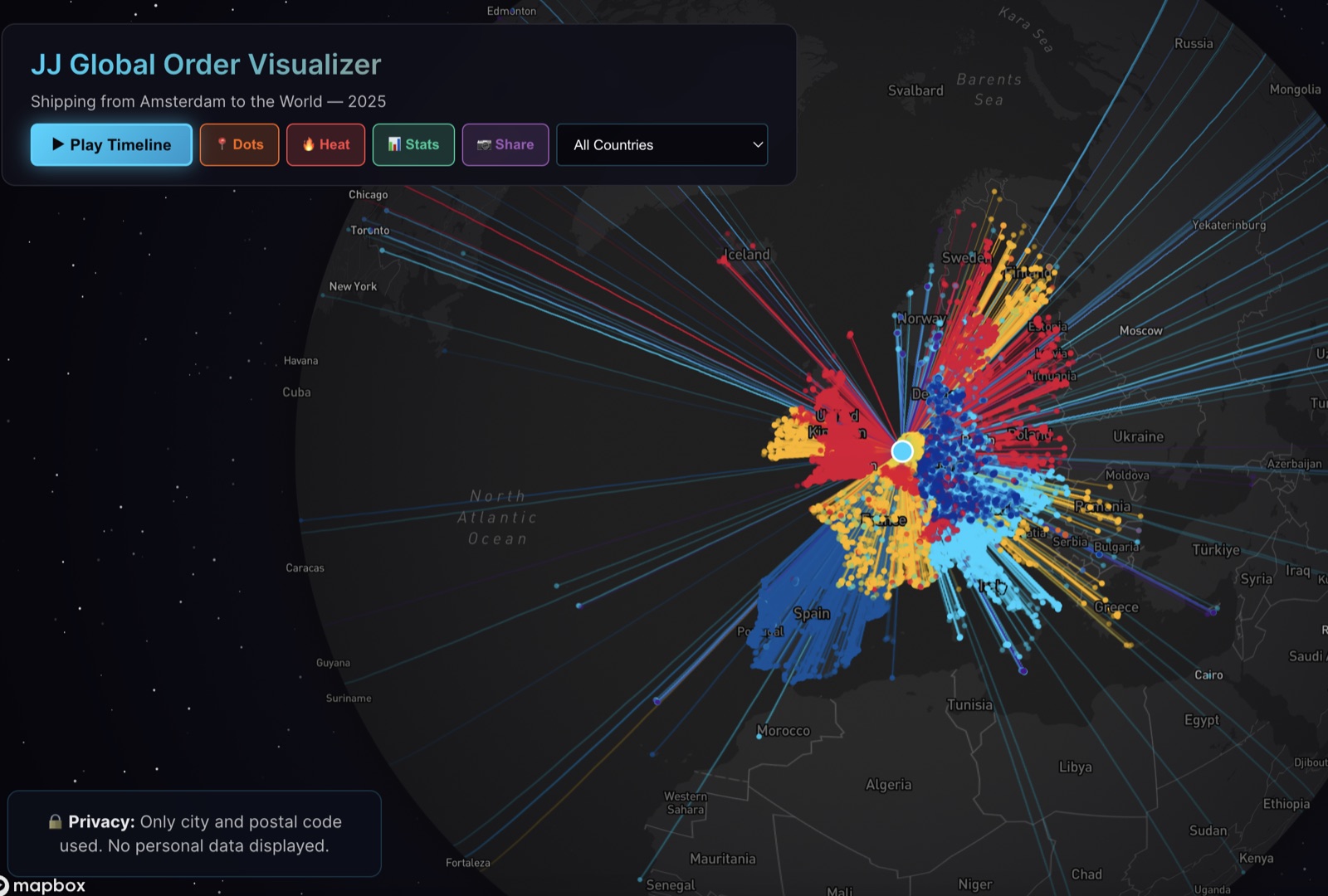Click the Senegal map label

[x=671, y=885]
